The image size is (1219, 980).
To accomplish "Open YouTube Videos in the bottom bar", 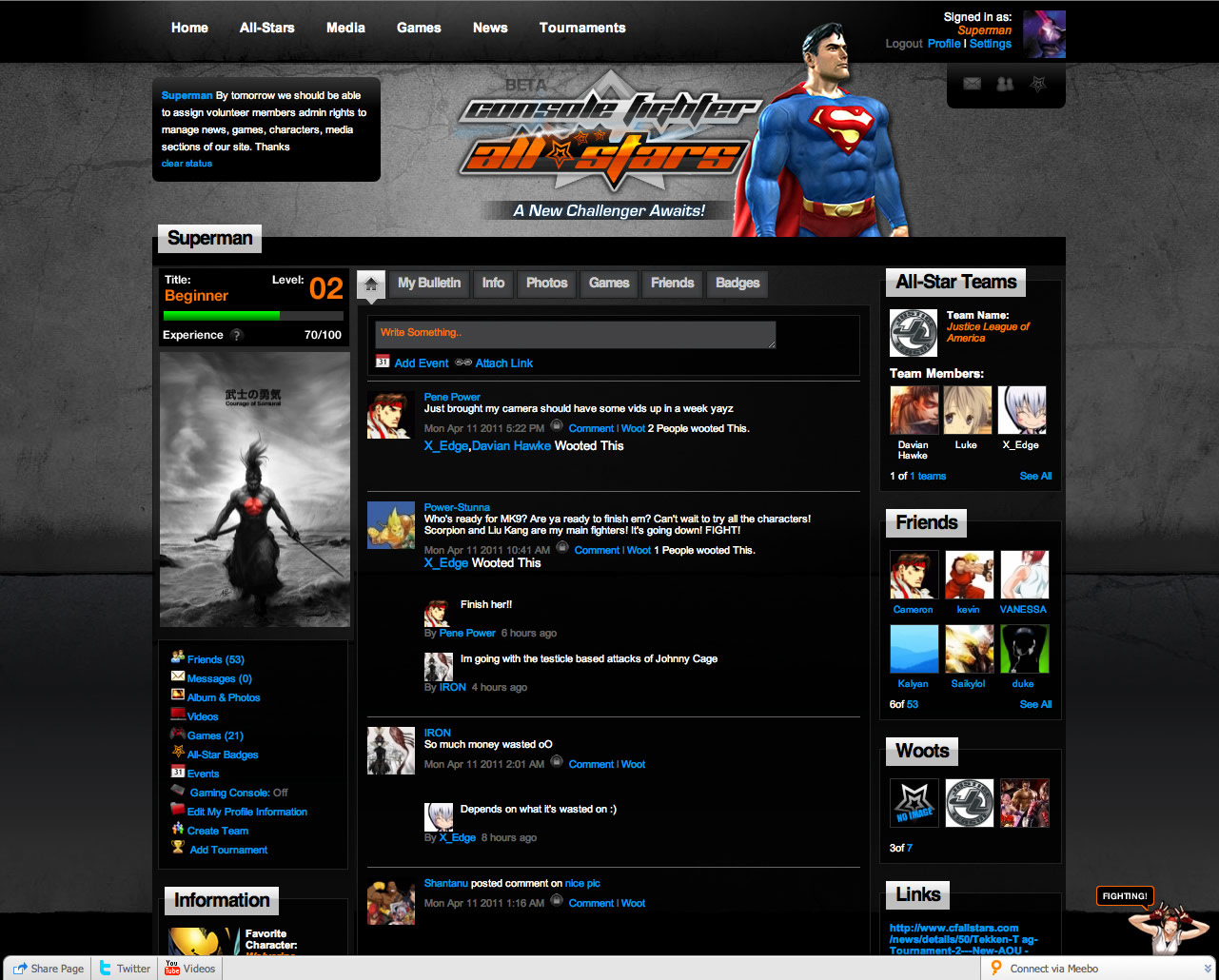I will pyautogui.click(x=190, y=969).
